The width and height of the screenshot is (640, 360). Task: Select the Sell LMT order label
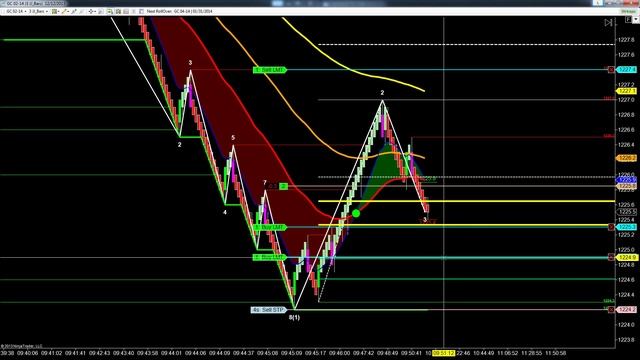point(269,70)
